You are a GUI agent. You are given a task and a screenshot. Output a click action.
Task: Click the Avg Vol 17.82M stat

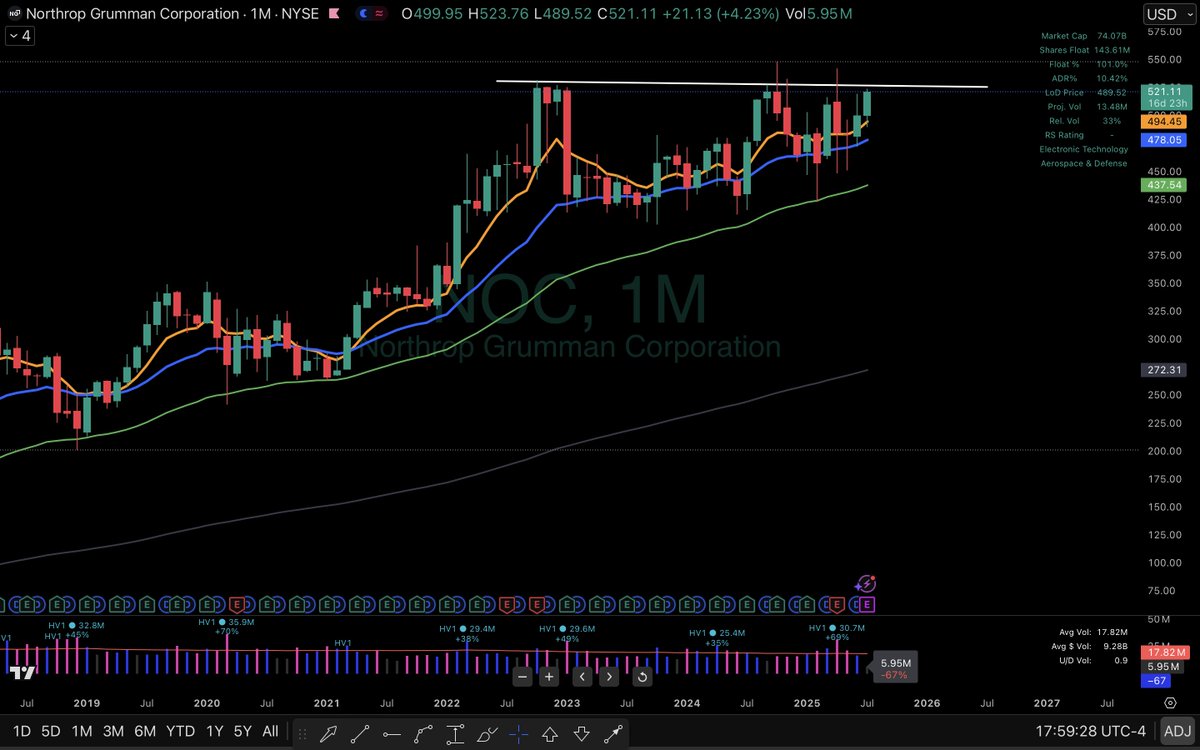click(x=1093, y=632)
